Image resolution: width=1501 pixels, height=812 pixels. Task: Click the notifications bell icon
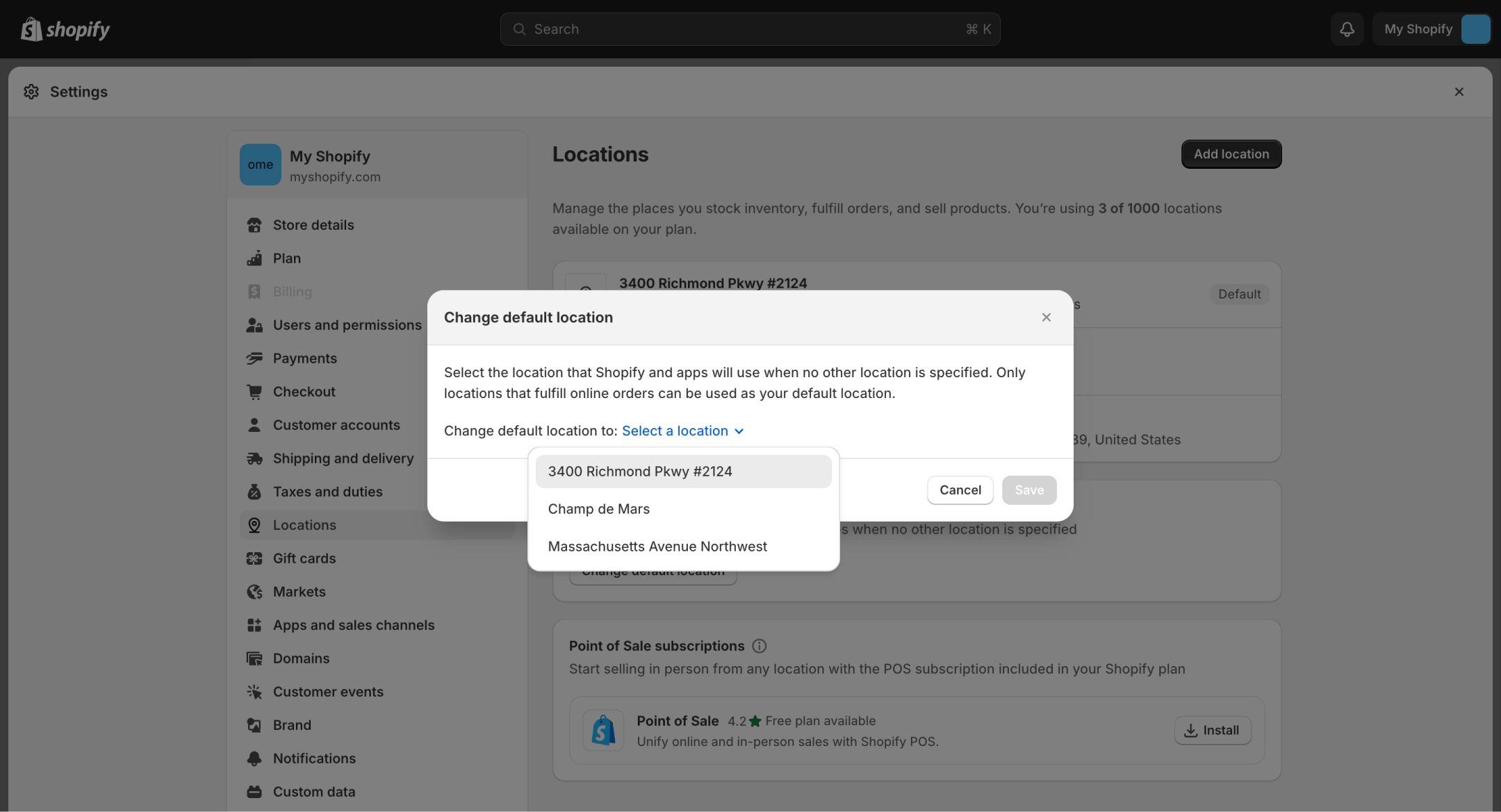tap(1347, 29)
